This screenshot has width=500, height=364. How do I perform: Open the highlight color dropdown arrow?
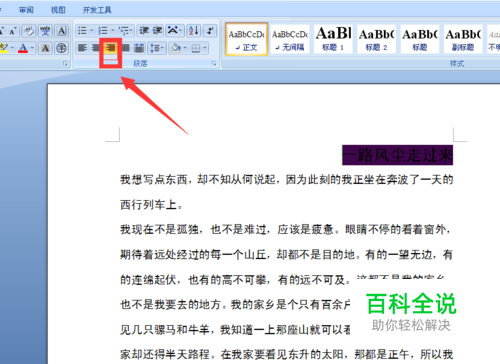click(12, 48)
